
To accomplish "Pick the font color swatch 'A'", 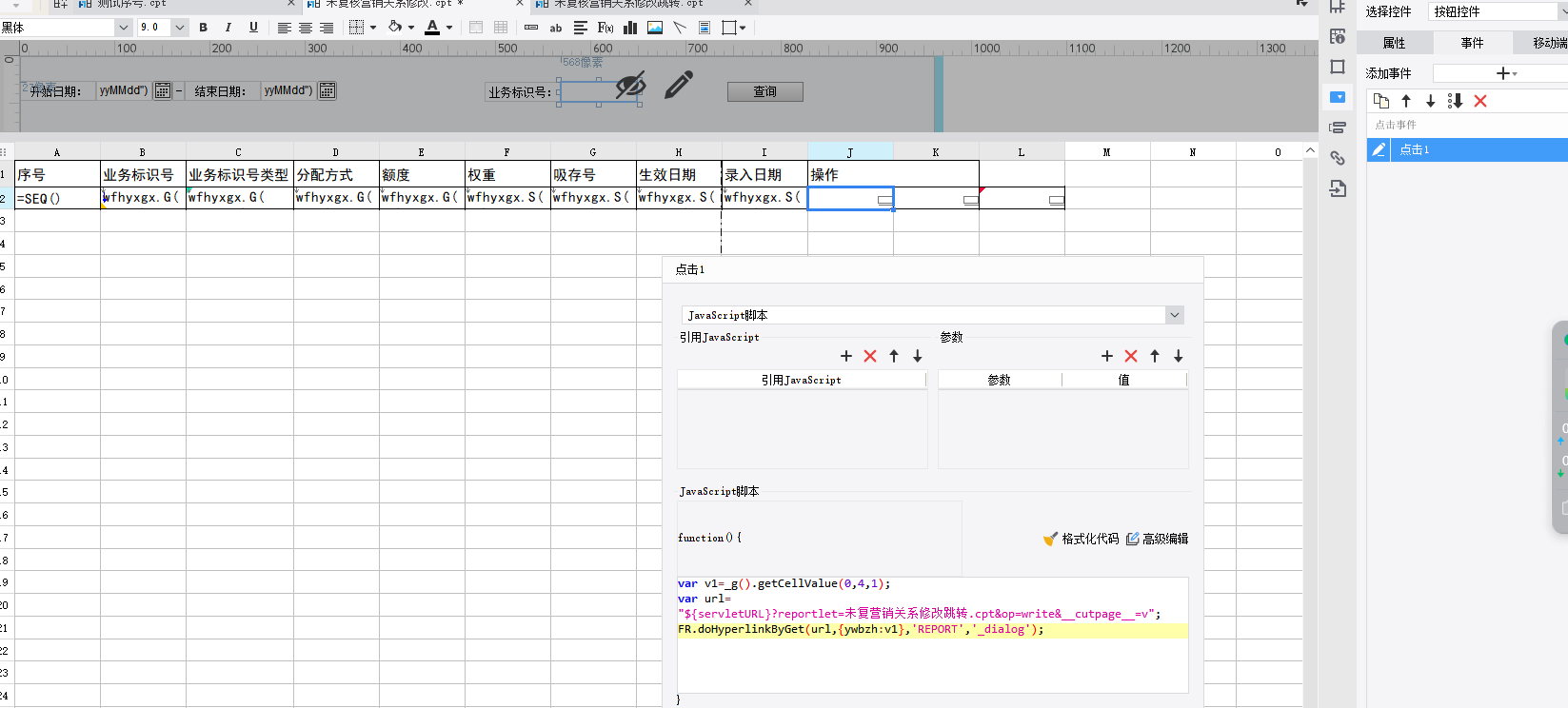I will click(x=432, y=28).
